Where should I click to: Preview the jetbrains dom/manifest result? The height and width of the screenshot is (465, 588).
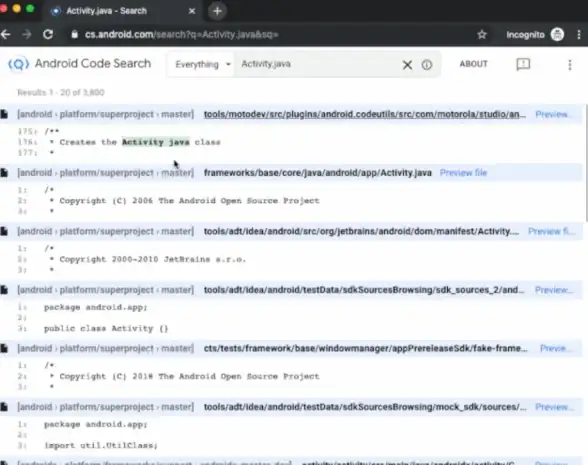coord(551,231)
